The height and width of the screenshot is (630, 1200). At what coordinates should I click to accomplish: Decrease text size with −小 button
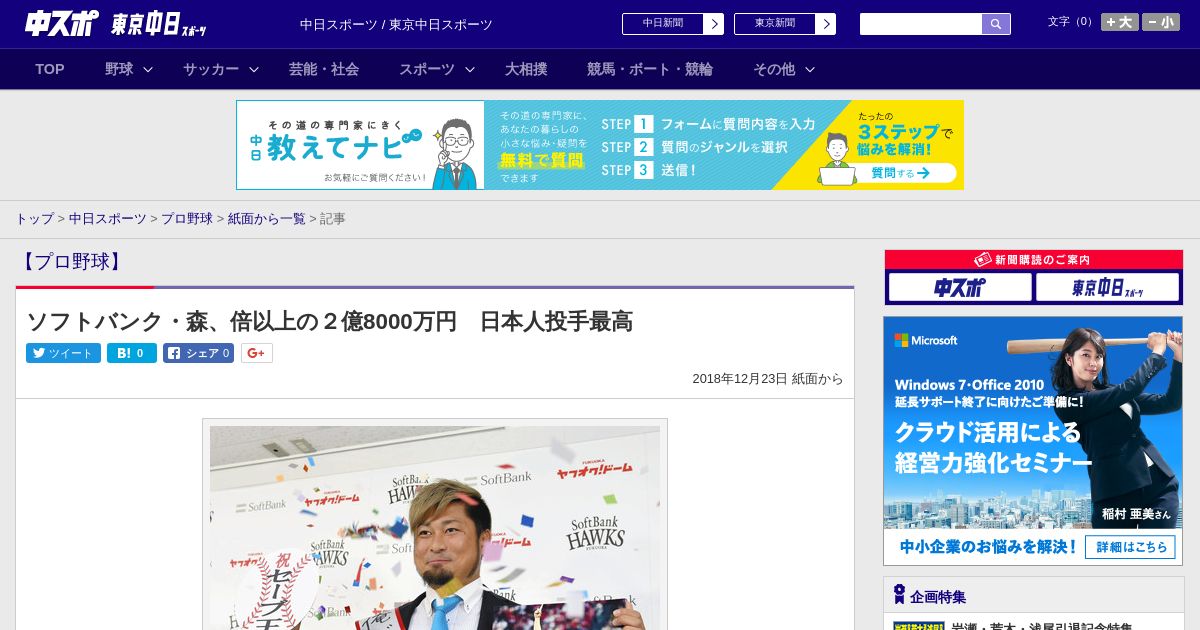[x=1161, y=22]
